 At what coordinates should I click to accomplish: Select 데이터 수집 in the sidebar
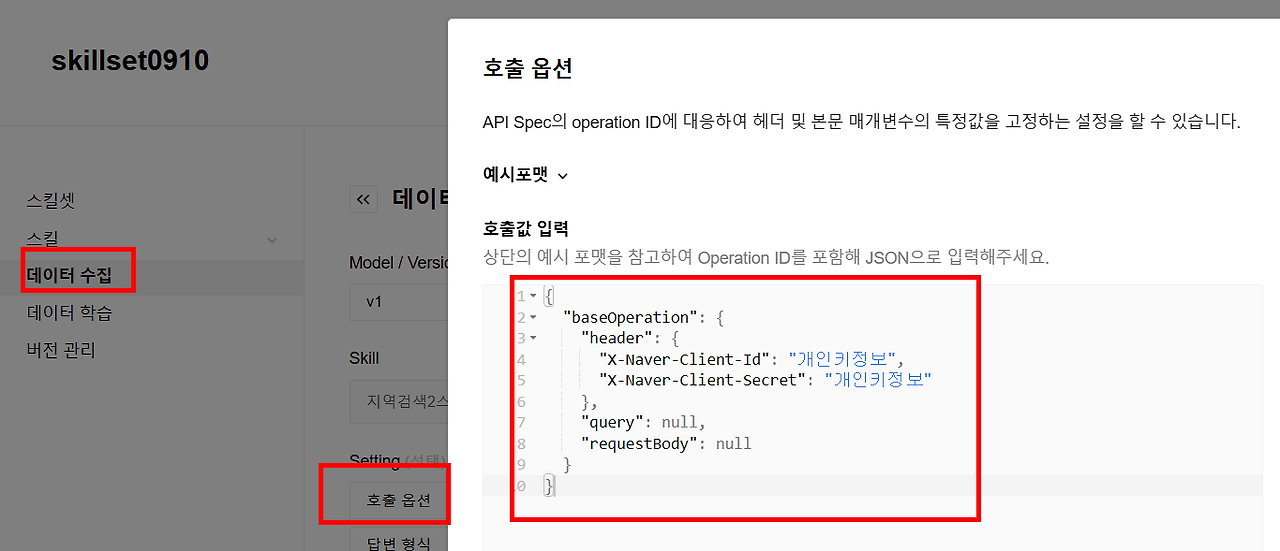(x=69, y=276)
